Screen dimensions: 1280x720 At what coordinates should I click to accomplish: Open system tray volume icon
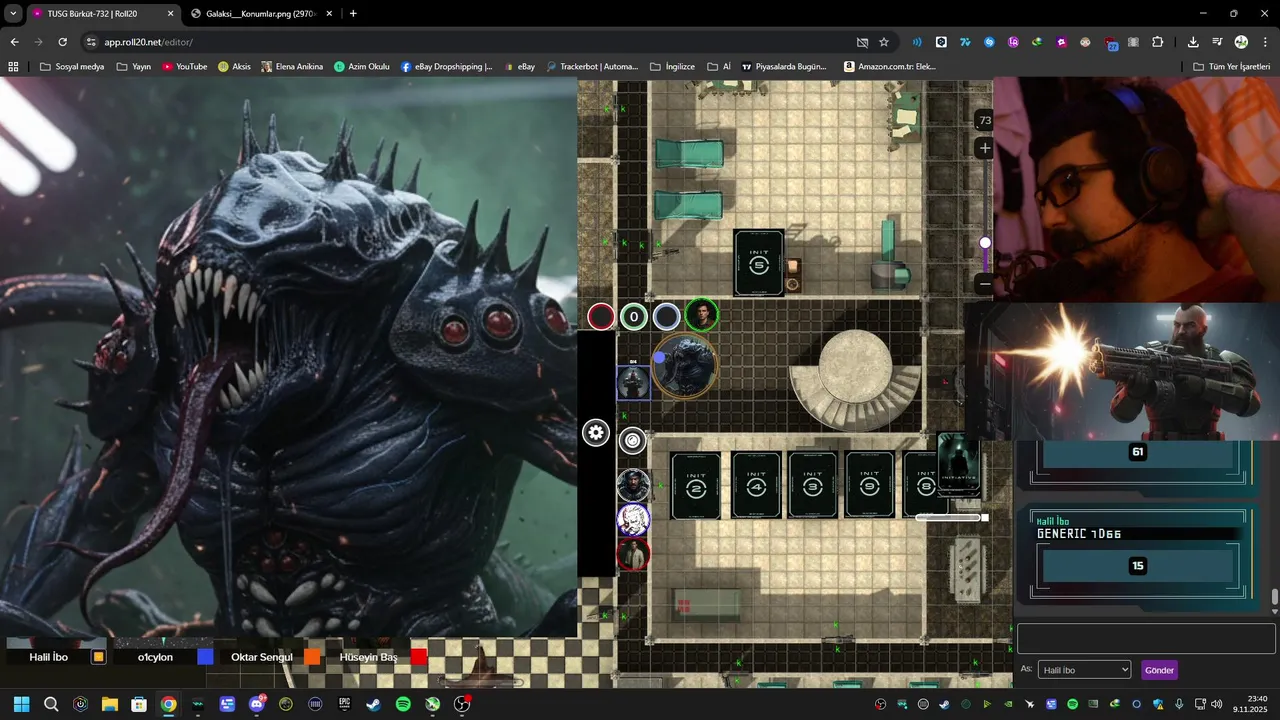pyautogui.click(x=1216, y=704)
